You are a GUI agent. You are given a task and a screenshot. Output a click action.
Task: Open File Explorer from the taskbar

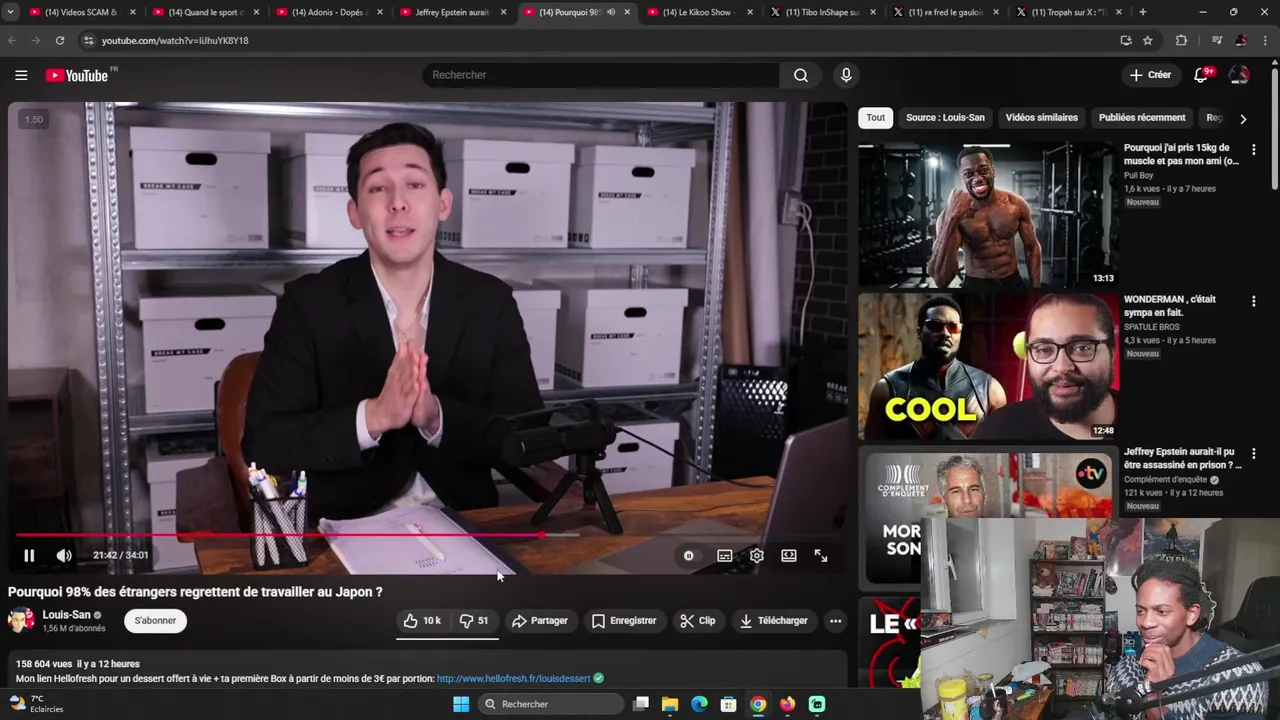[x=670, y=704]
